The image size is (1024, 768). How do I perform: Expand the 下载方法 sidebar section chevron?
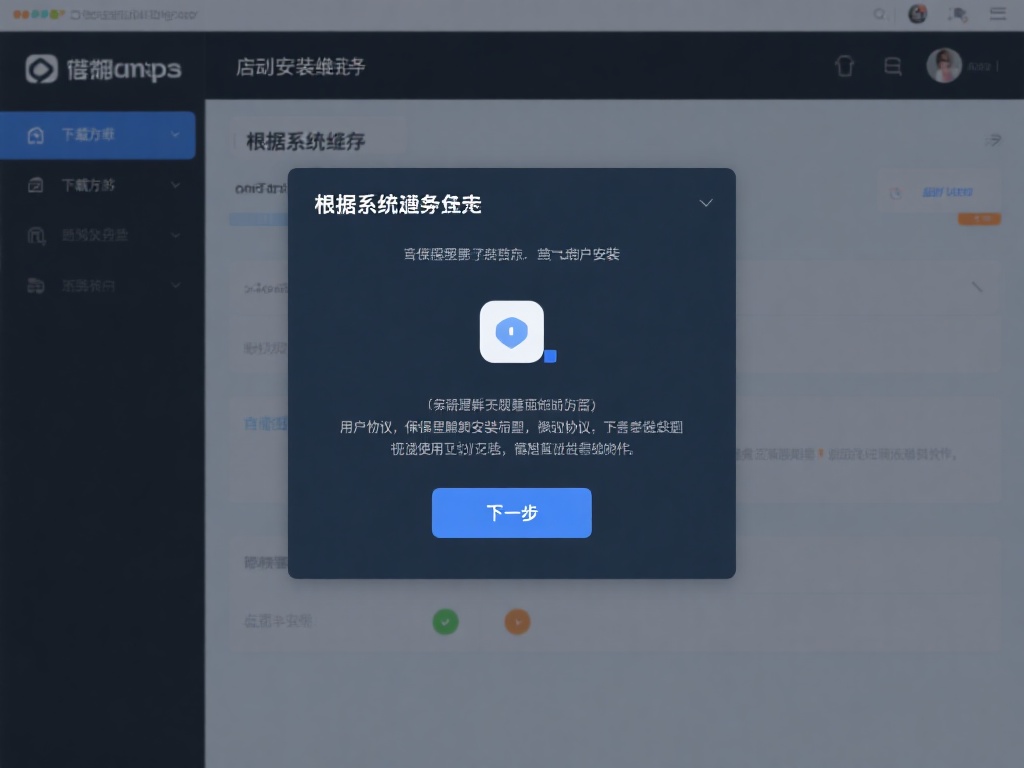[x=177, y=185]
